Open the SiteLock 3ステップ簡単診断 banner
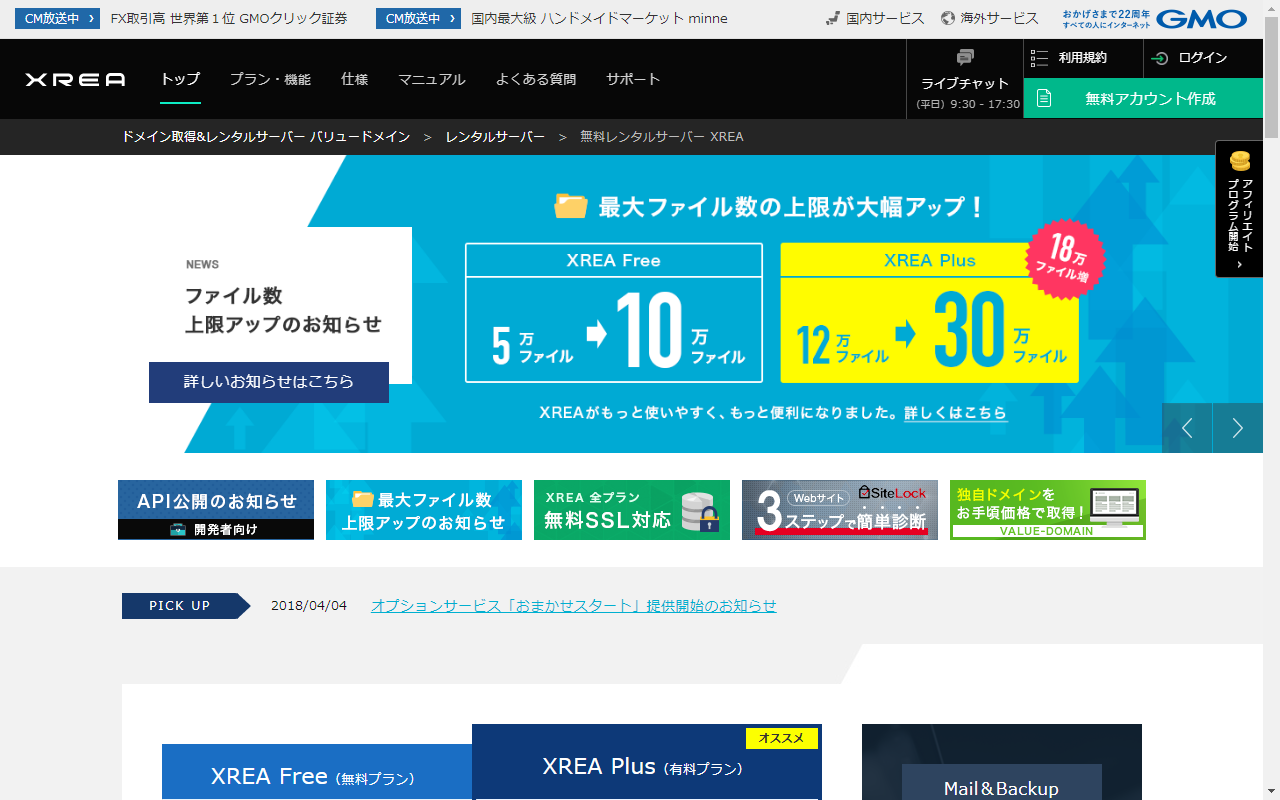 840,510
